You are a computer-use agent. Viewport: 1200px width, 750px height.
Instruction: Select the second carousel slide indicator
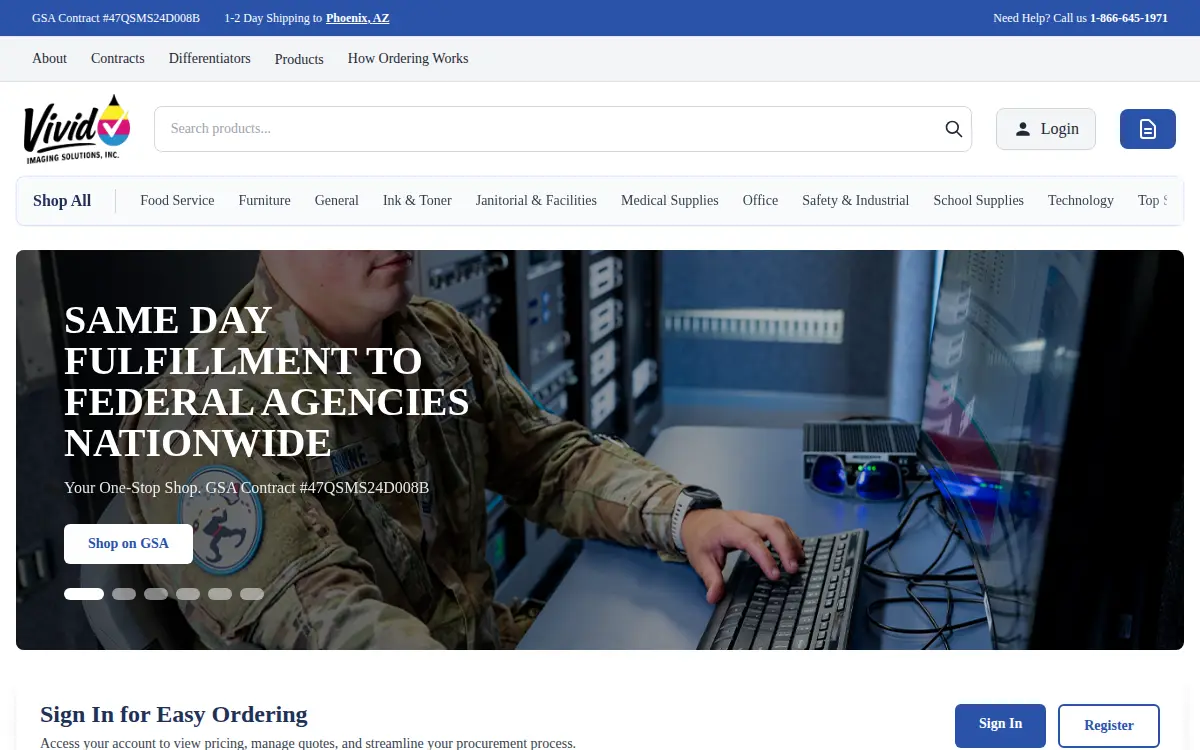124,594
